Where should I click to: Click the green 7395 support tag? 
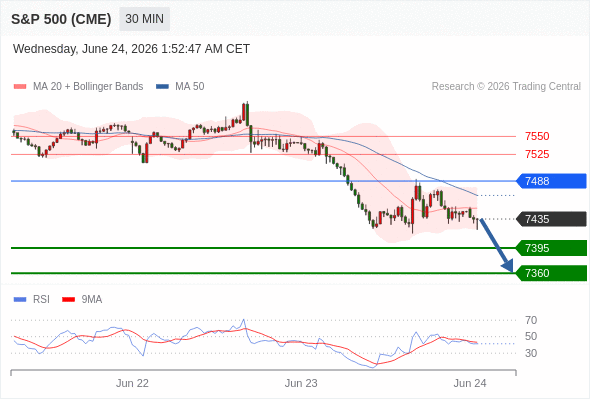pyautogui.click(x=551, y=248)
